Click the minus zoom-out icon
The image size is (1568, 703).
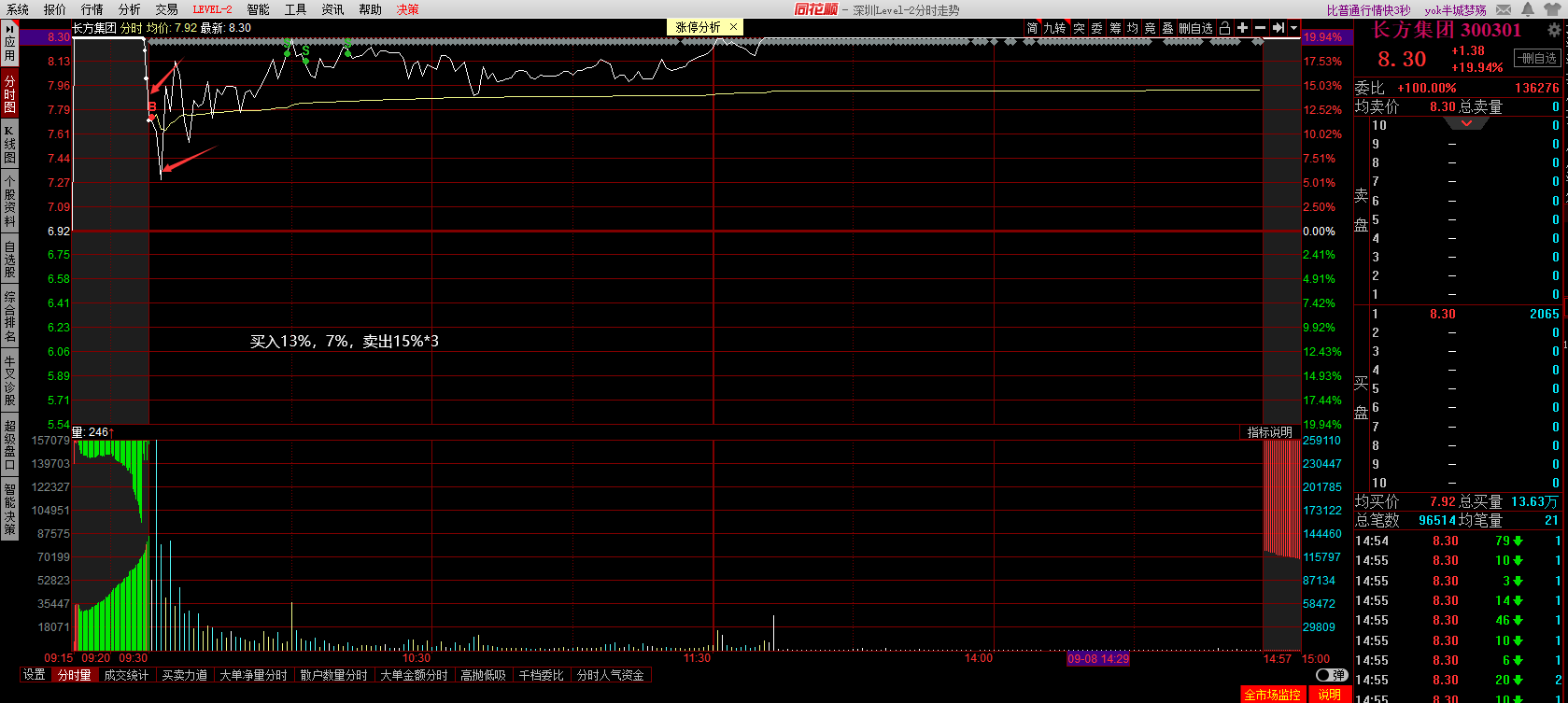coord(1260,28)
